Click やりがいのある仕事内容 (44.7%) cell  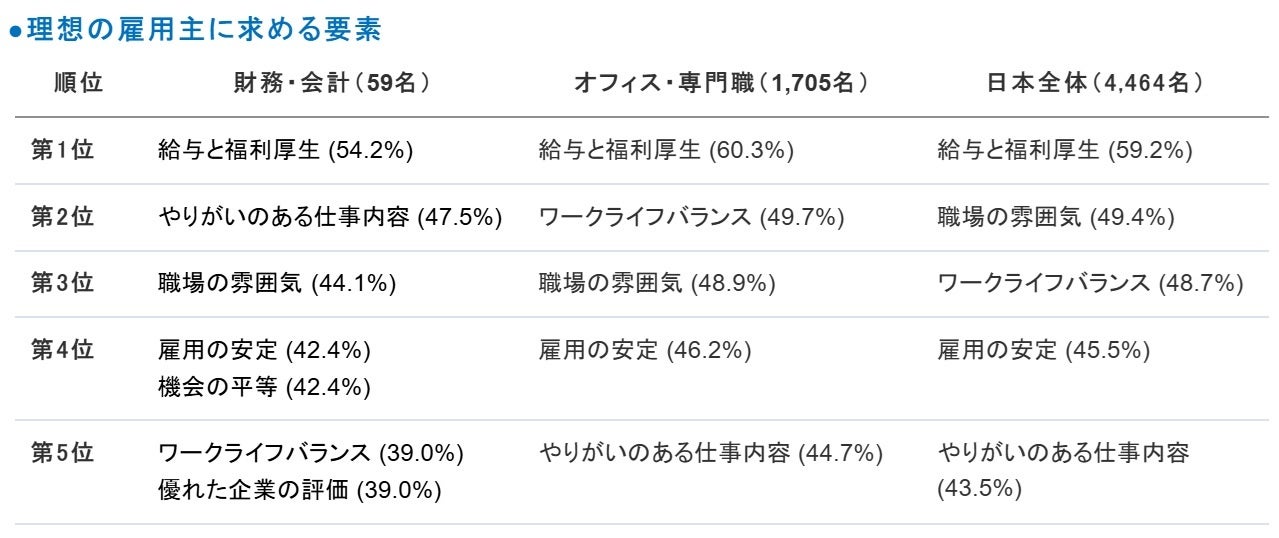pyautogui.click(x=710, y=453)
